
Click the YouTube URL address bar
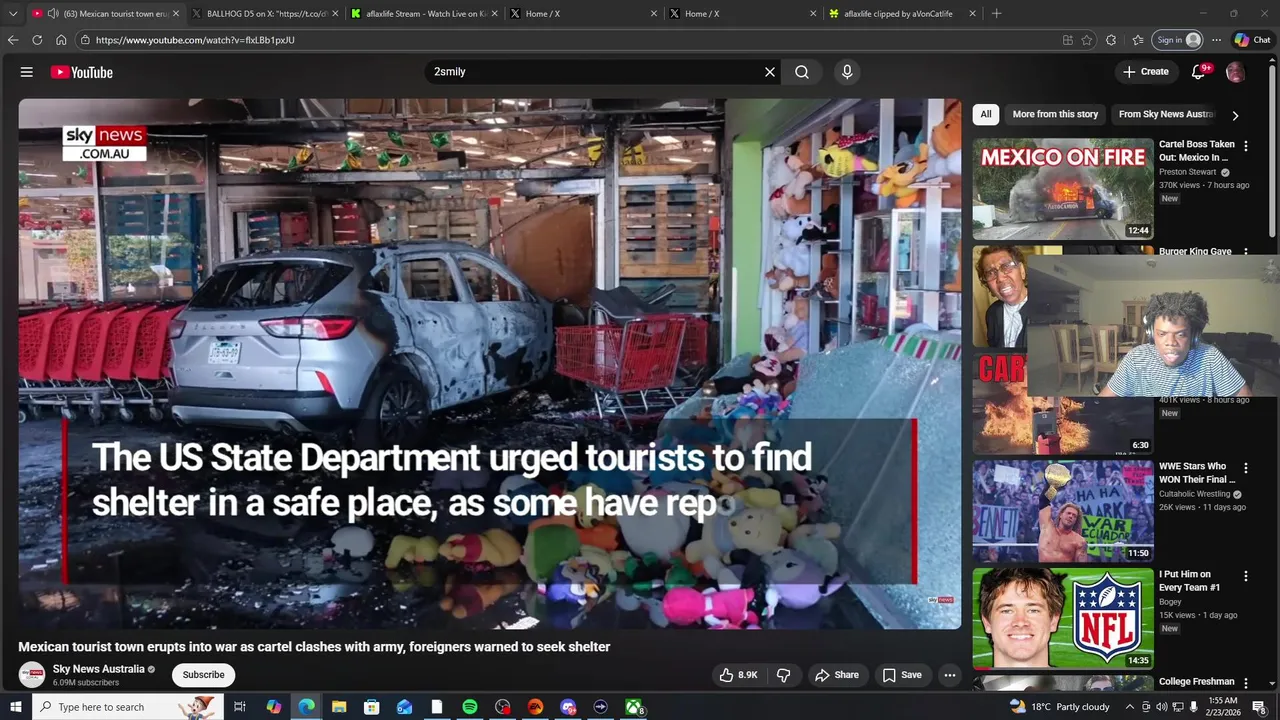click(x=570, y=40)
